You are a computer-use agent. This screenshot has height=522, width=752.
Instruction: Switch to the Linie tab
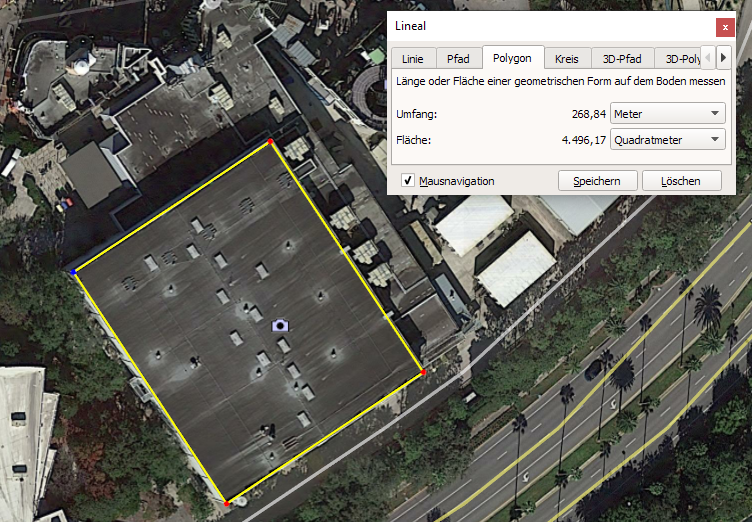point(411,59)
